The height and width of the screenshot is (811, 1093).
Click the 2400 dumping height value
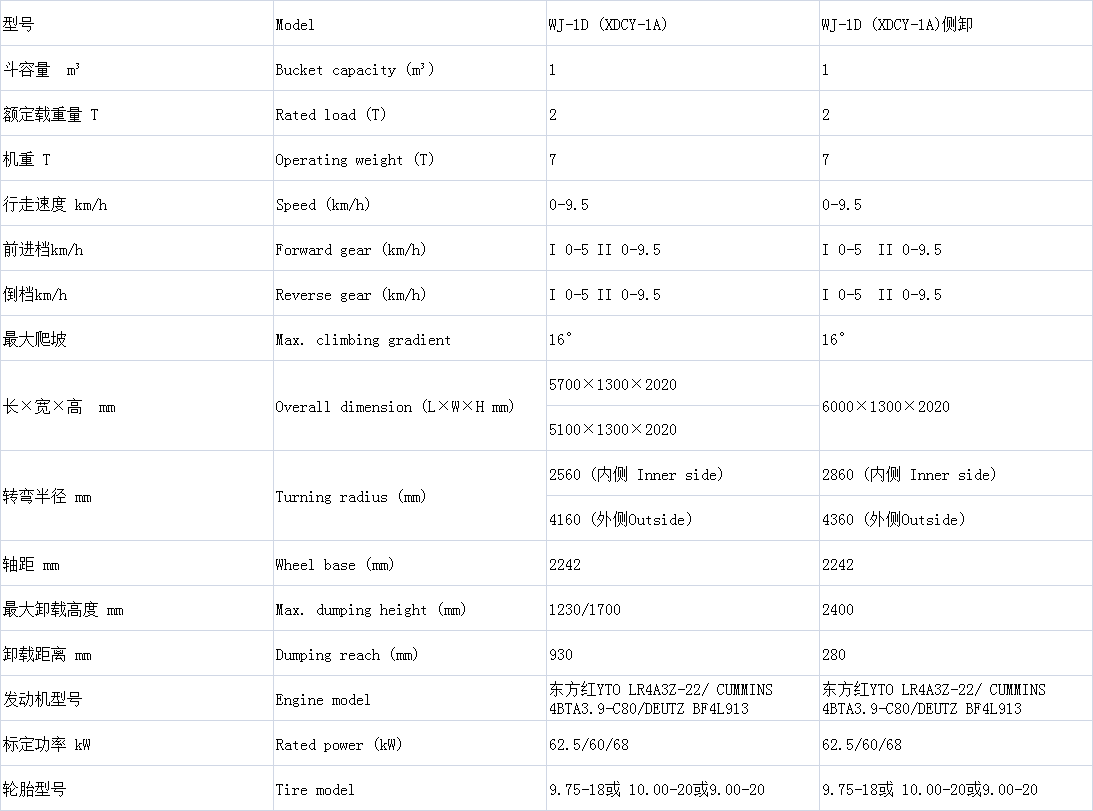838,610
